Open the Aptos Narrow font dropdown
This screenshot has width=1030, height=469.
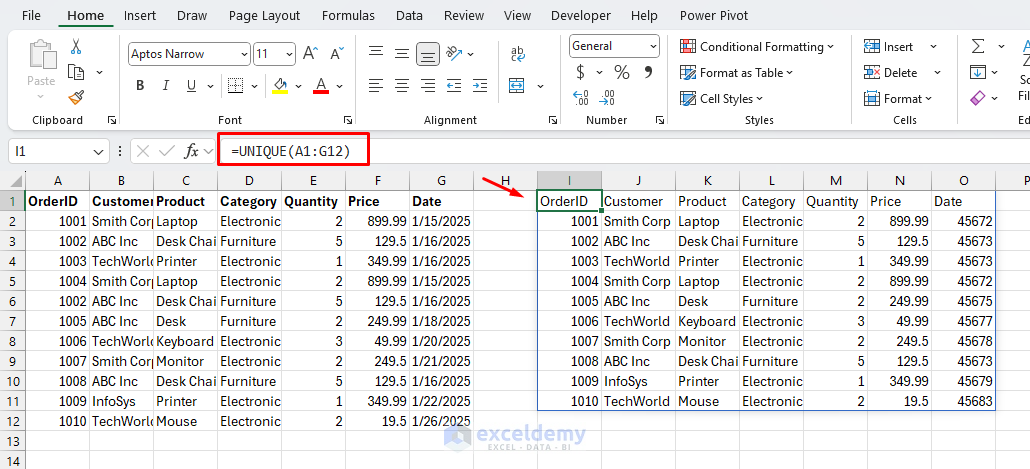point(245,54)
